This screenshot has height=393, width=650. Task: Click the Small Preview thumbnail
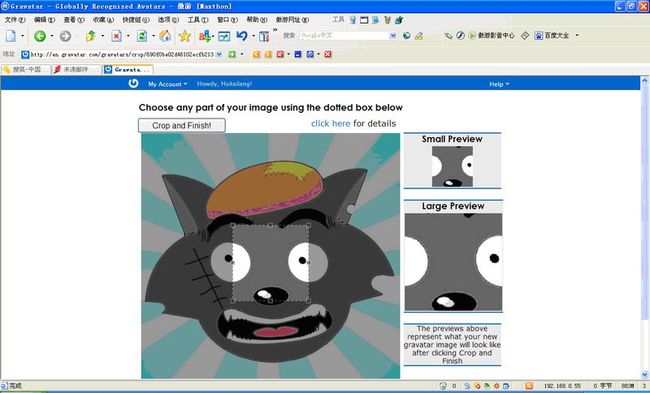point(452,166)
